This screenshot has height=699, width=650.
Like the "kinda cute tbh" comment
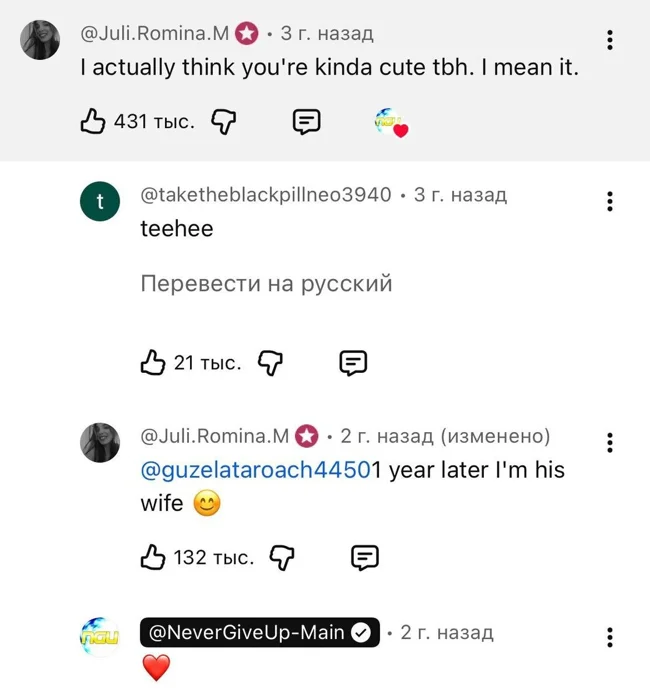[93, 122]
